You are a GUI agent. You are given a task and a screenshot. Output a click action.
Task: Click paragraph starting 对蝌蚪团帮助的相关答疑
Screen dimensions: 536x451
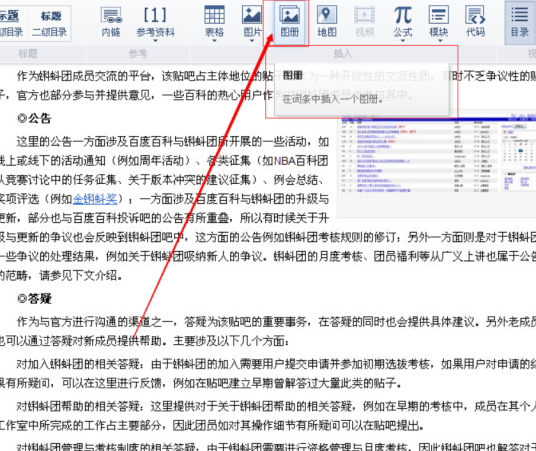(268, 416)
